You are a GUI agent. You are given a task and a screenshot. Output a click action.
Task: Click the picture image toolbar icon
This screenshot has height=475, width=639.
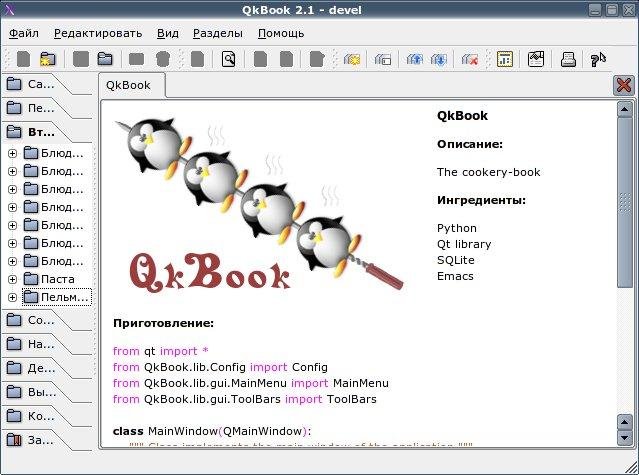[536, 59]
